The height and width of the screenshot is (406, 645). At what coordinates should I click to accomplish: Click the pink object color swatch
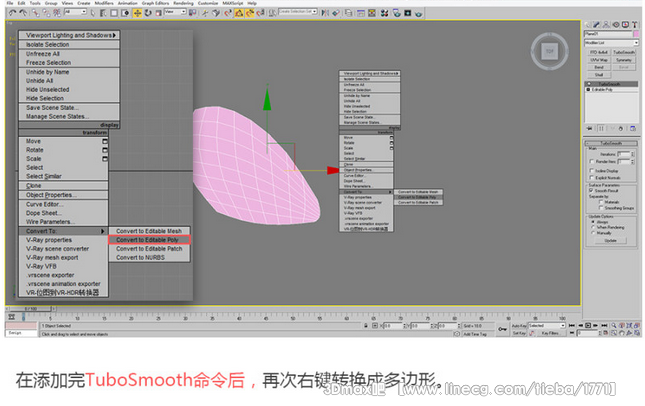pos(636,34)
